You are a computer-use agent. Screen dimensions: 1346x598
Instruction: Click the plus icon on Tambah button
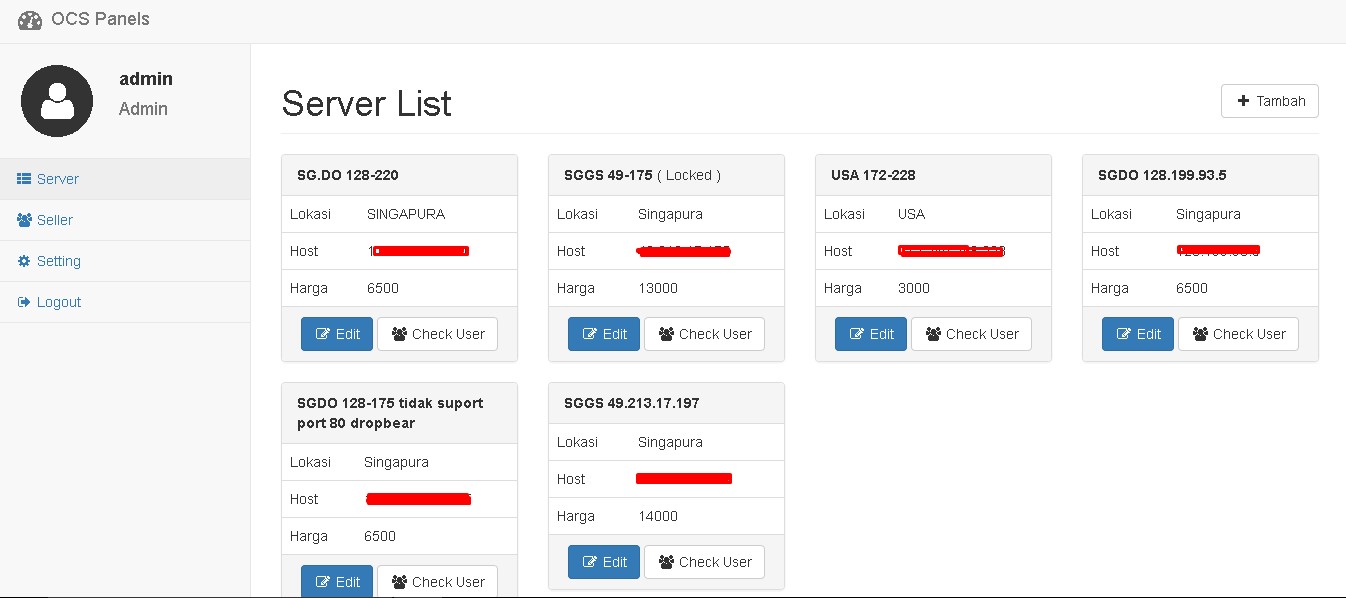pyautogui.click(x=1243, y=100)
